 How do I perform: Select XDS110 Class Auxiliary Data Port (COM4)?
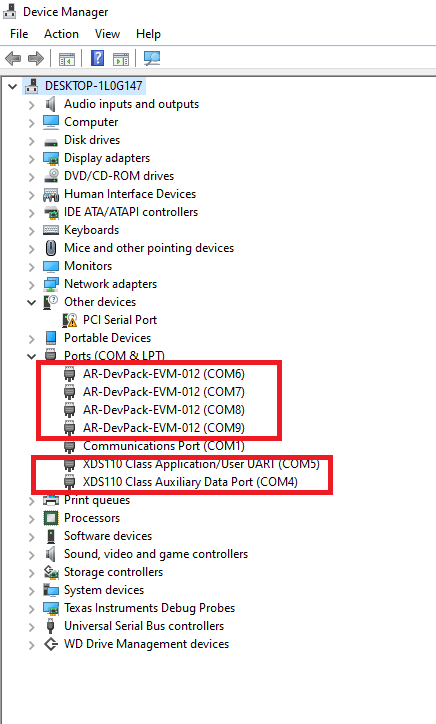tap(190, 482)
